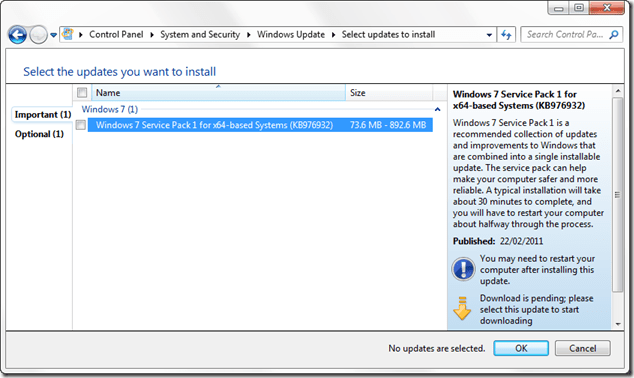Viewport: 634px width, 378px height.
Task: Click the Windows 7 (1) group label
Action: click(110, 110)
